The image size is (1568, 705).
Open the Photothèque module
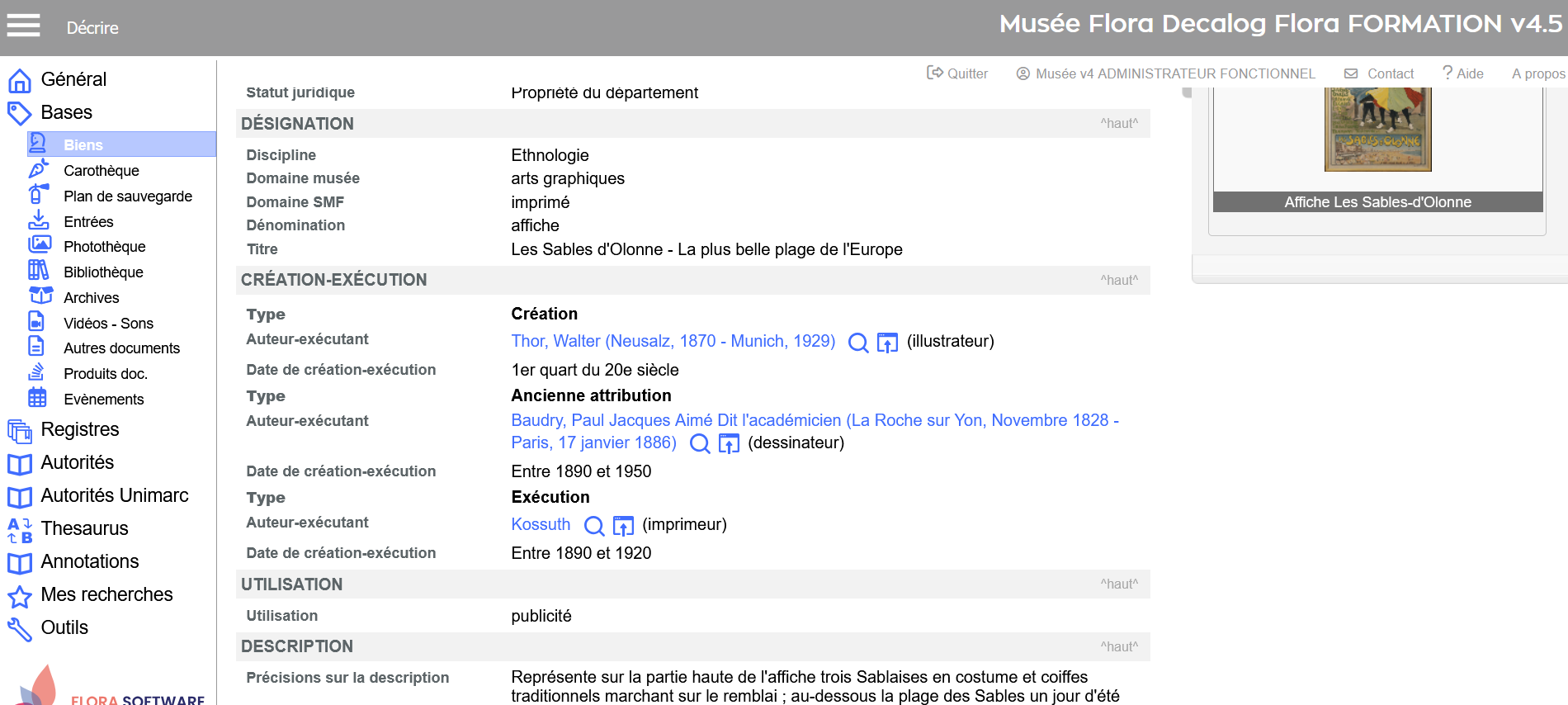[x=104, y=247]
